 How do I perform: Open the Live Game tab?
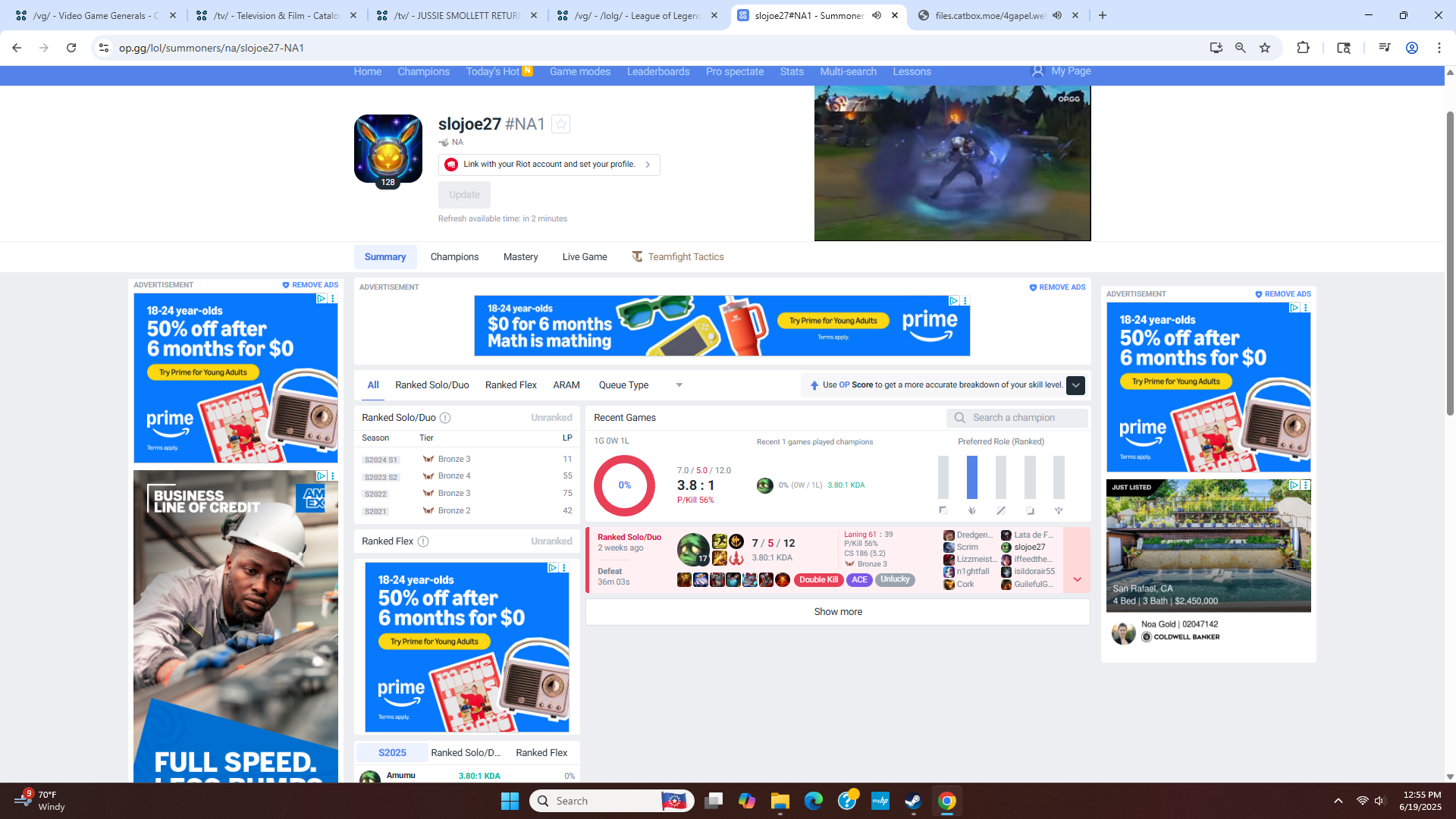coord(585,257)
